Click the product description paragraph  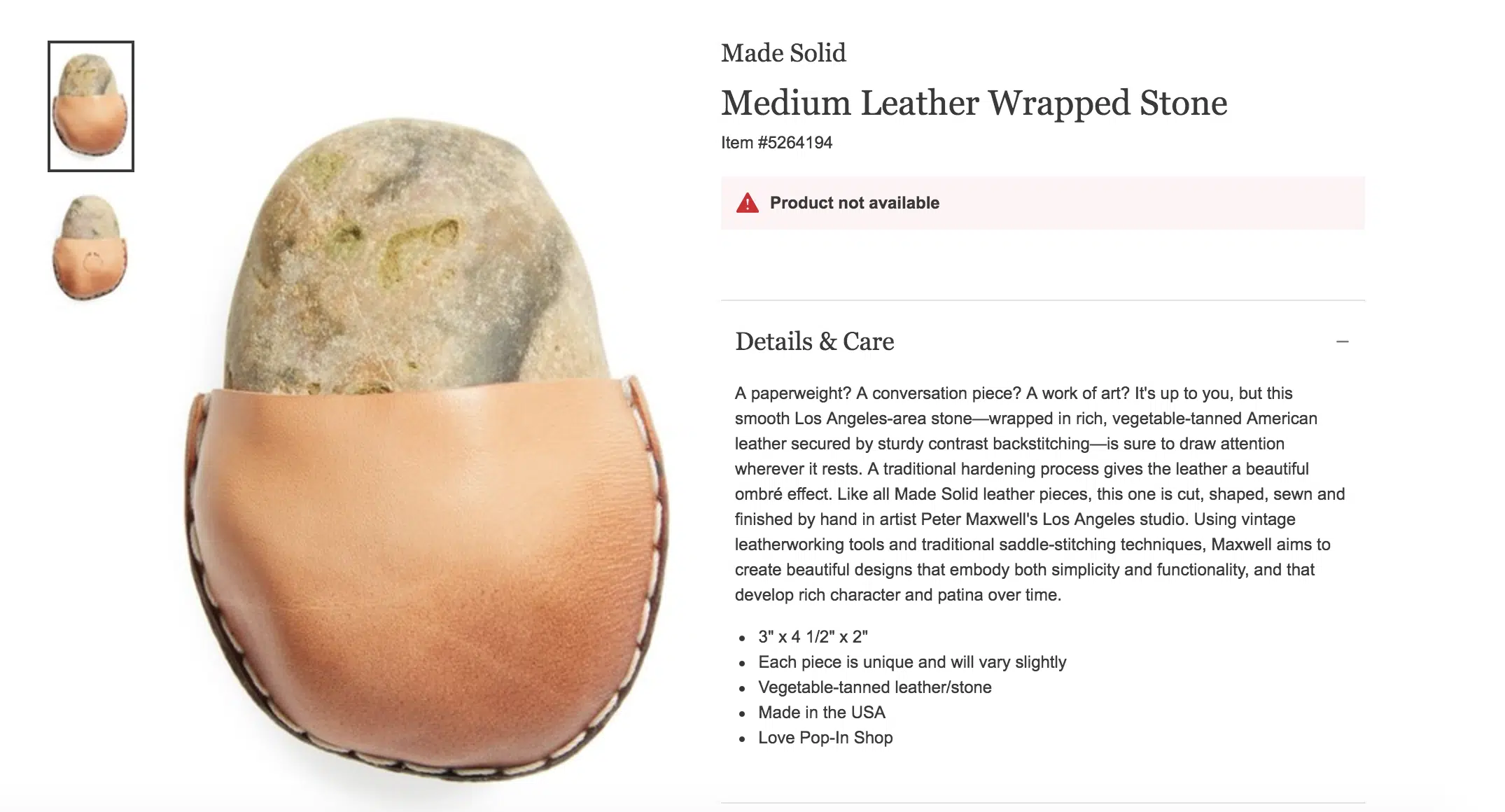pyautogui.click(x=1039, y=494)
